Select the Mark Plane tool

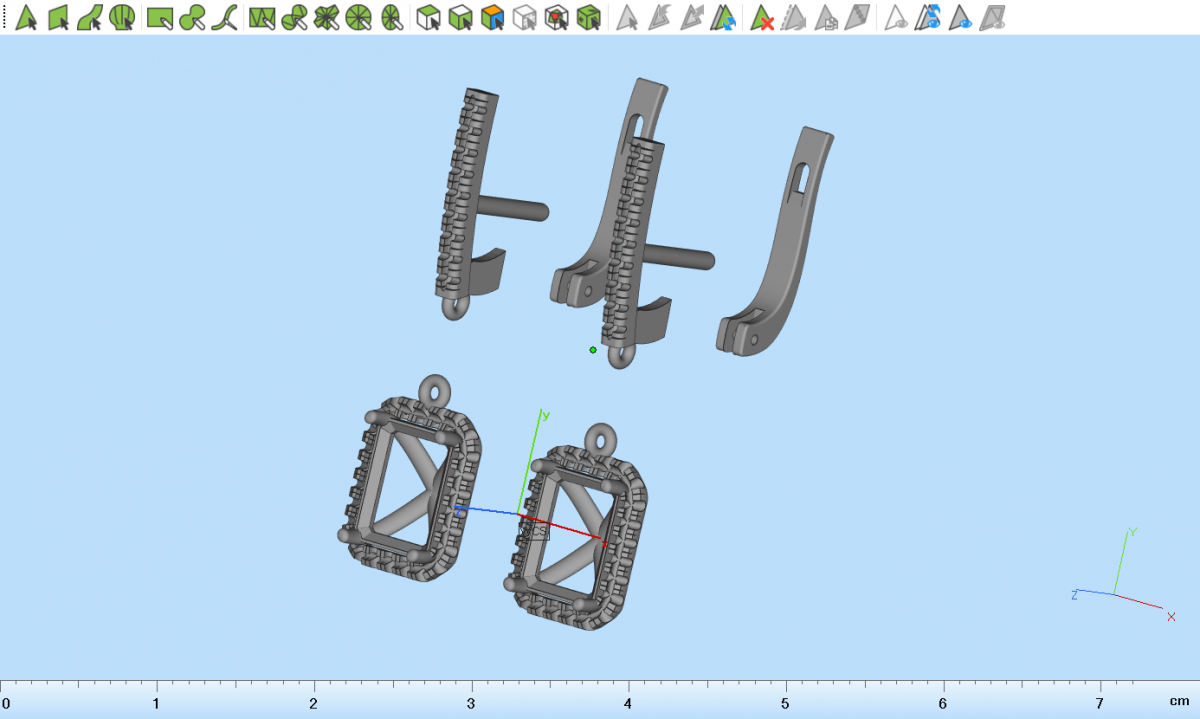[58, 17]
